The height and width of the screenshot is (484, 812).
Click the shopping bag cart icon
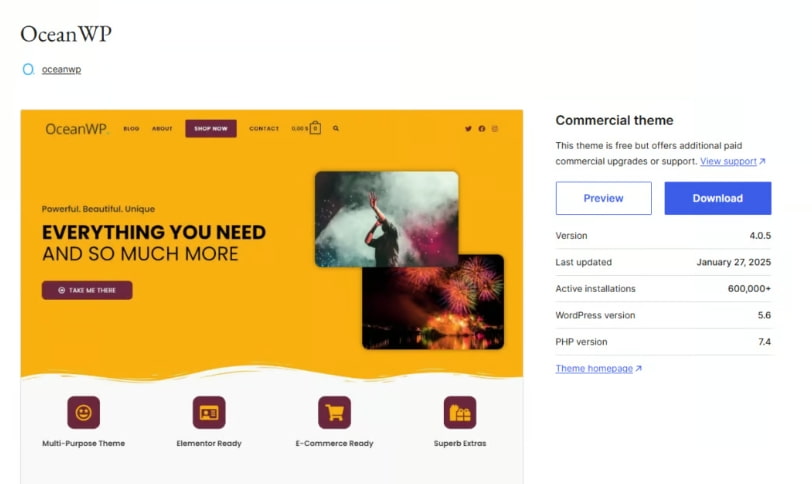click(x=315, y=128)
